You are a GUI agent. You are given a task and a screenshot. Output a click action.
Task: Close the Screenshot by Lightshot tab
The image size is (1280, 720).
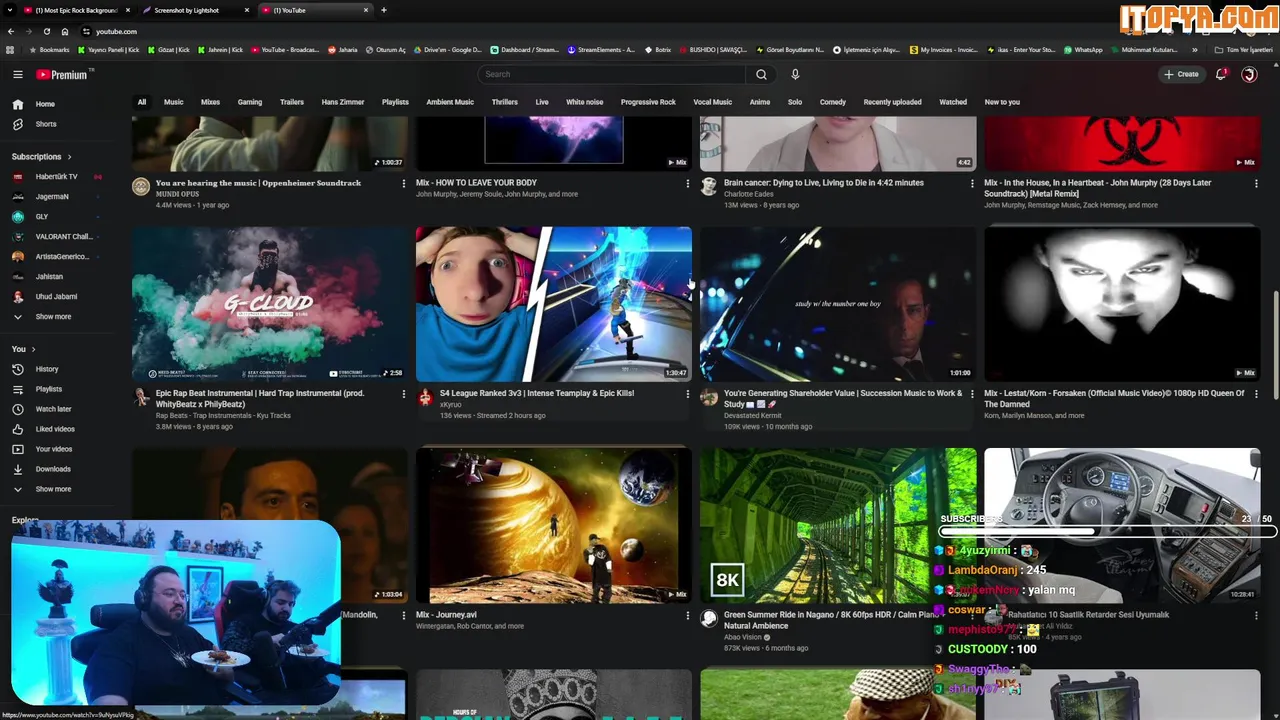[247, 10]
